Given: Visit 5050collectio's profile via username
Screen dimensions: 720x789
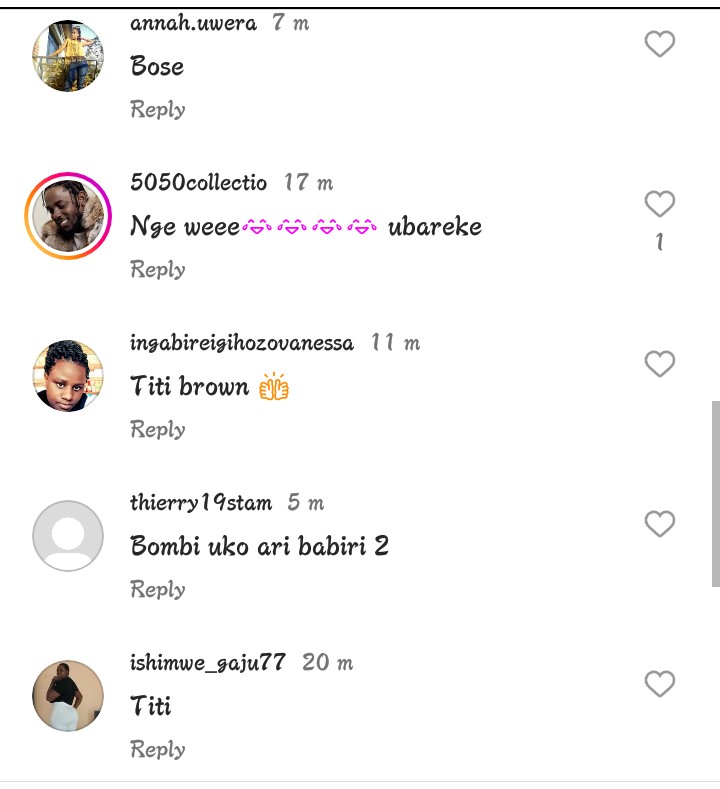Looking at the screenshot, I should click(199, 183).
